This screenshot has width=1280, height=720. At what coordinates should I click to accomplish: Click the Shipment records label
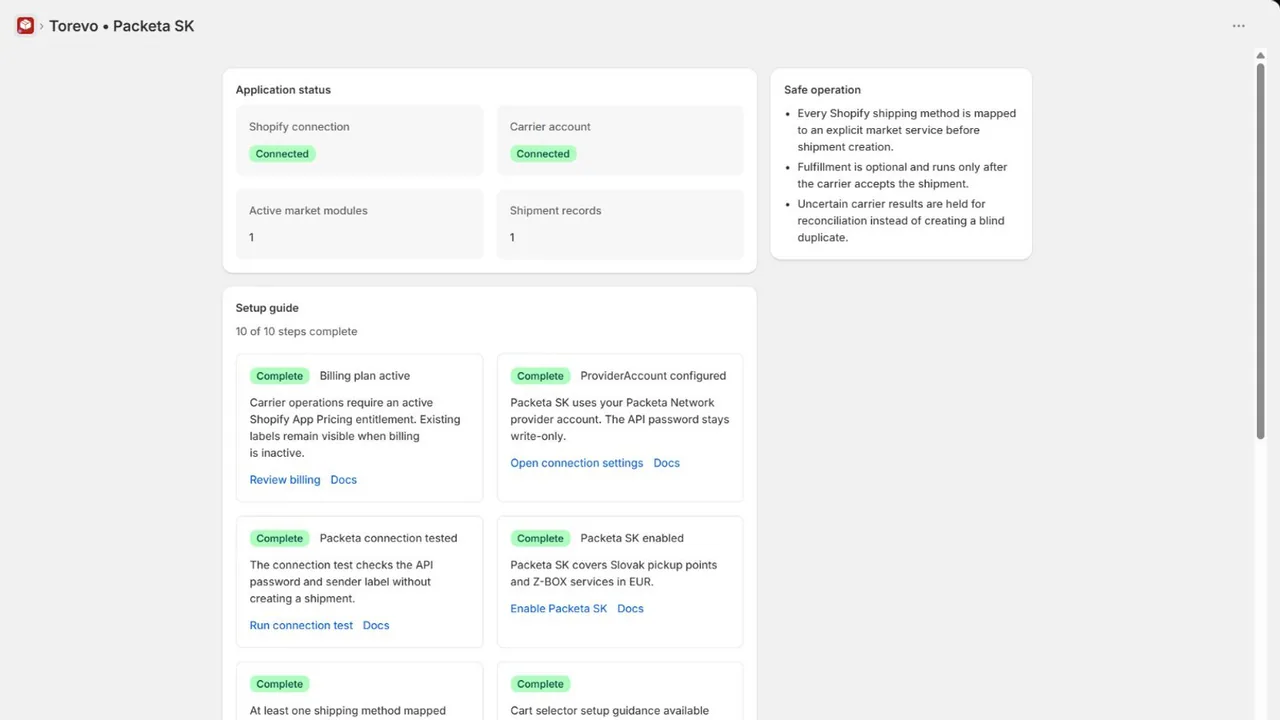pyautogui.click(x=555, y=211)
